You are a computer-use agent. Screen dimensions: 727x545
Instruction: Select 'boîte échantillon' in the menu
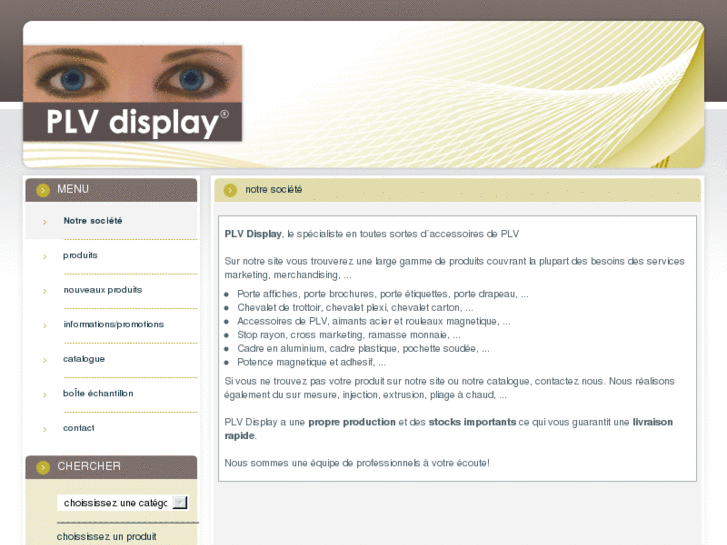[98, 393]
